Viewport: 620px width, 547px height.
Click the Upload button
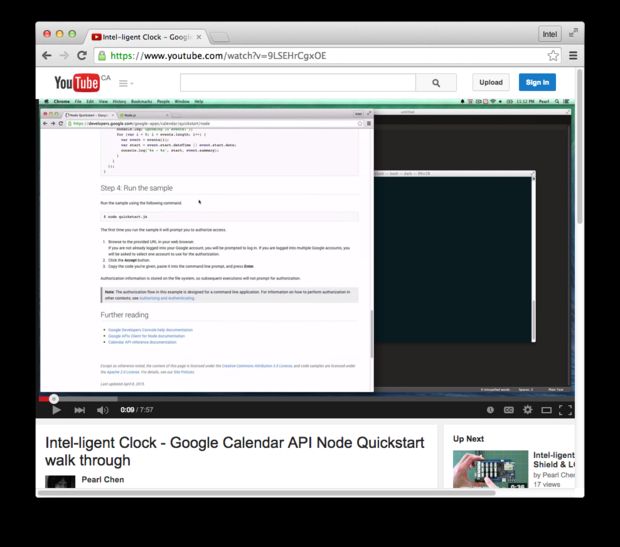click(491, 83)
